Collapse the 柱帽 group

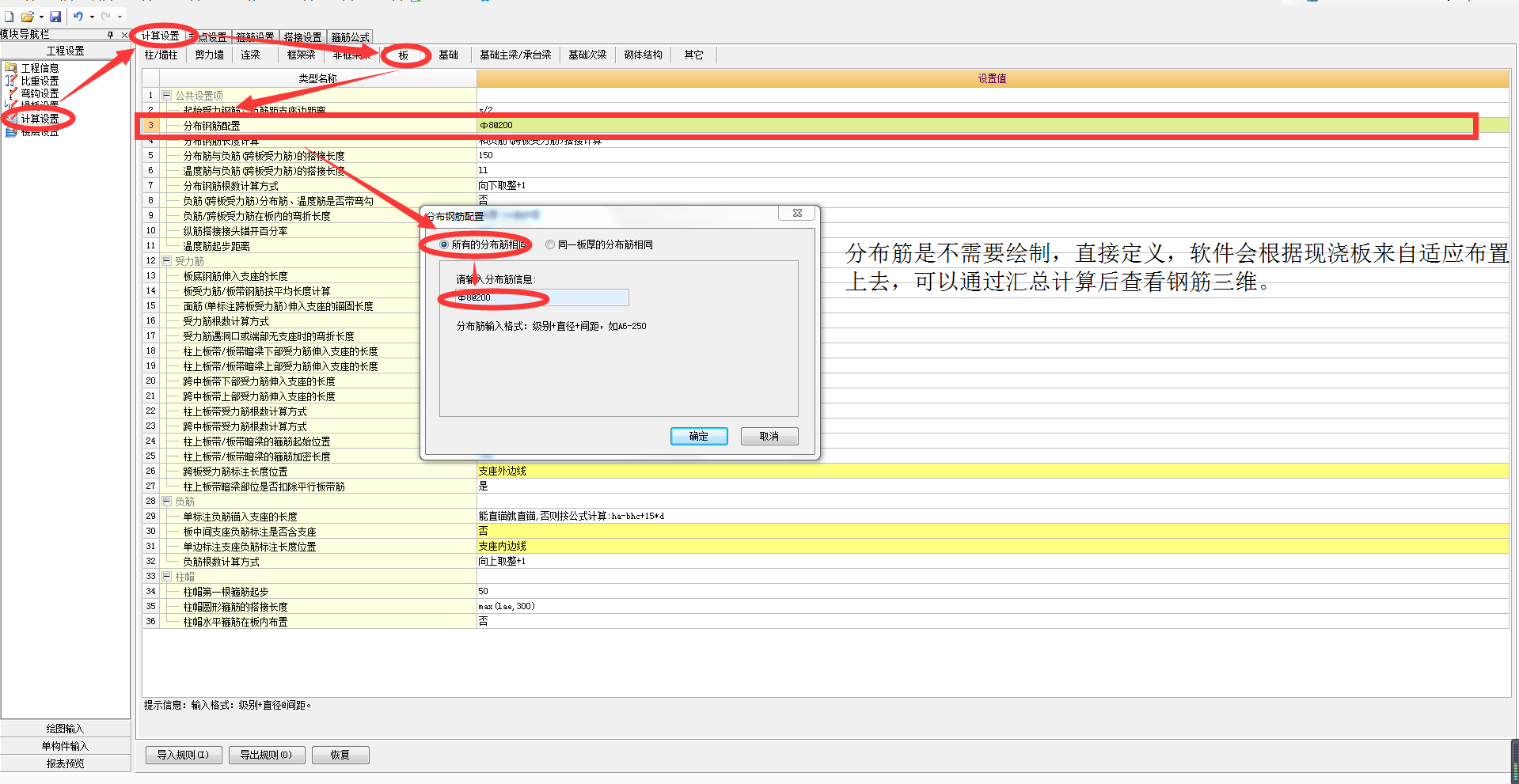(x=167, y=576)
